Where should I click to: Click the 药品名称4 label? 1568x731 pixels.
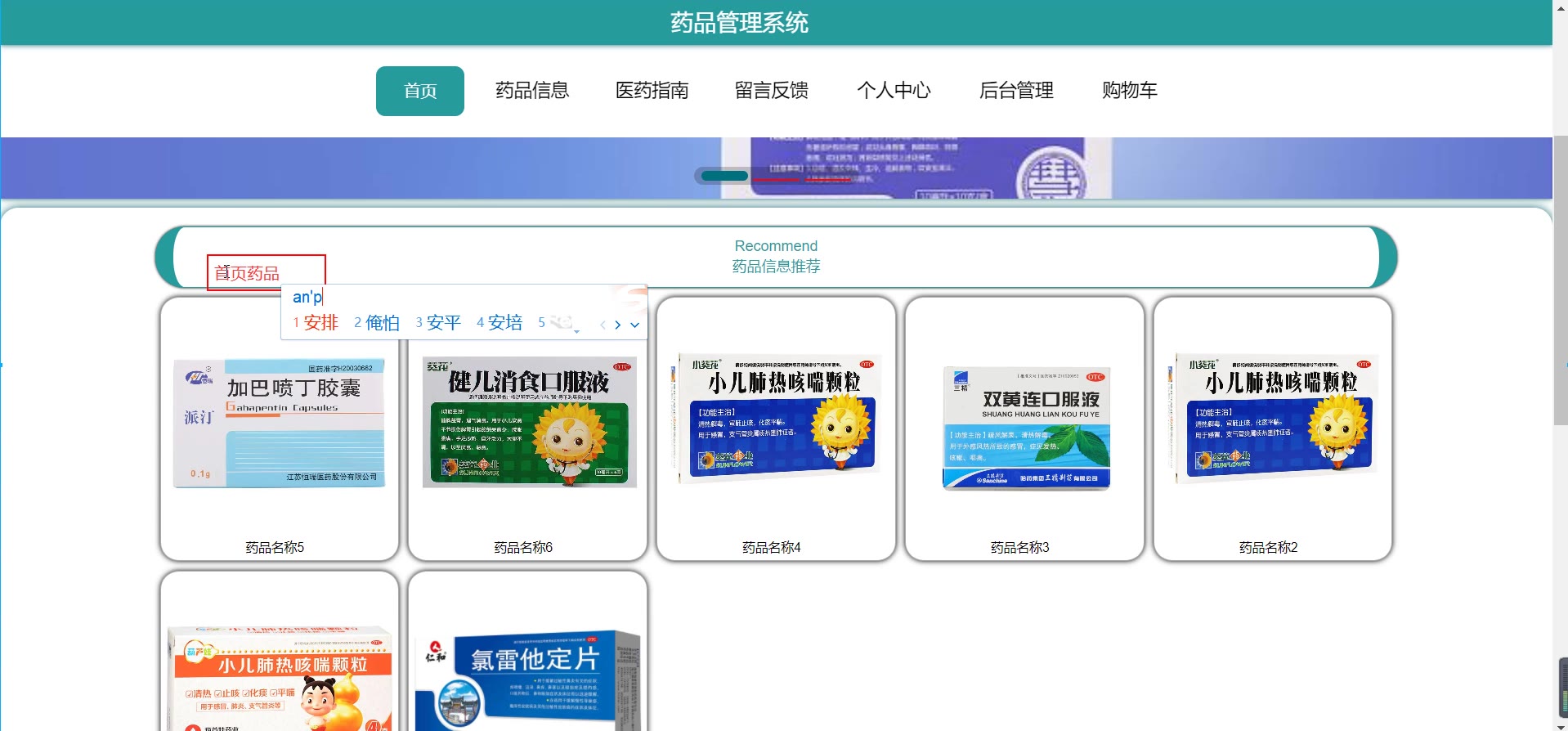(772, 547)
